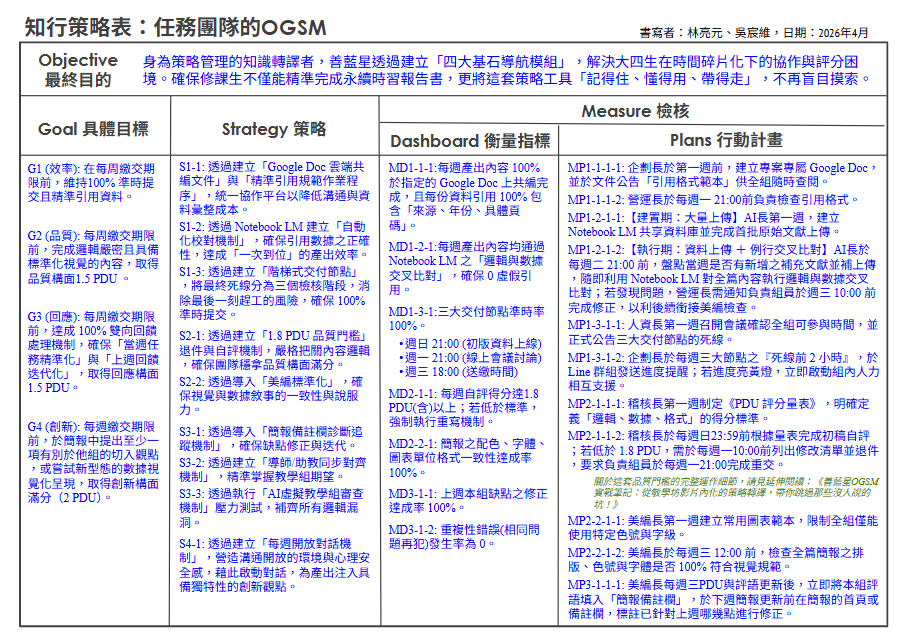The height and width of the screenshot is (636, 907).
Task: Click the Strategy 策略 column header
Action: pos(273,129)
